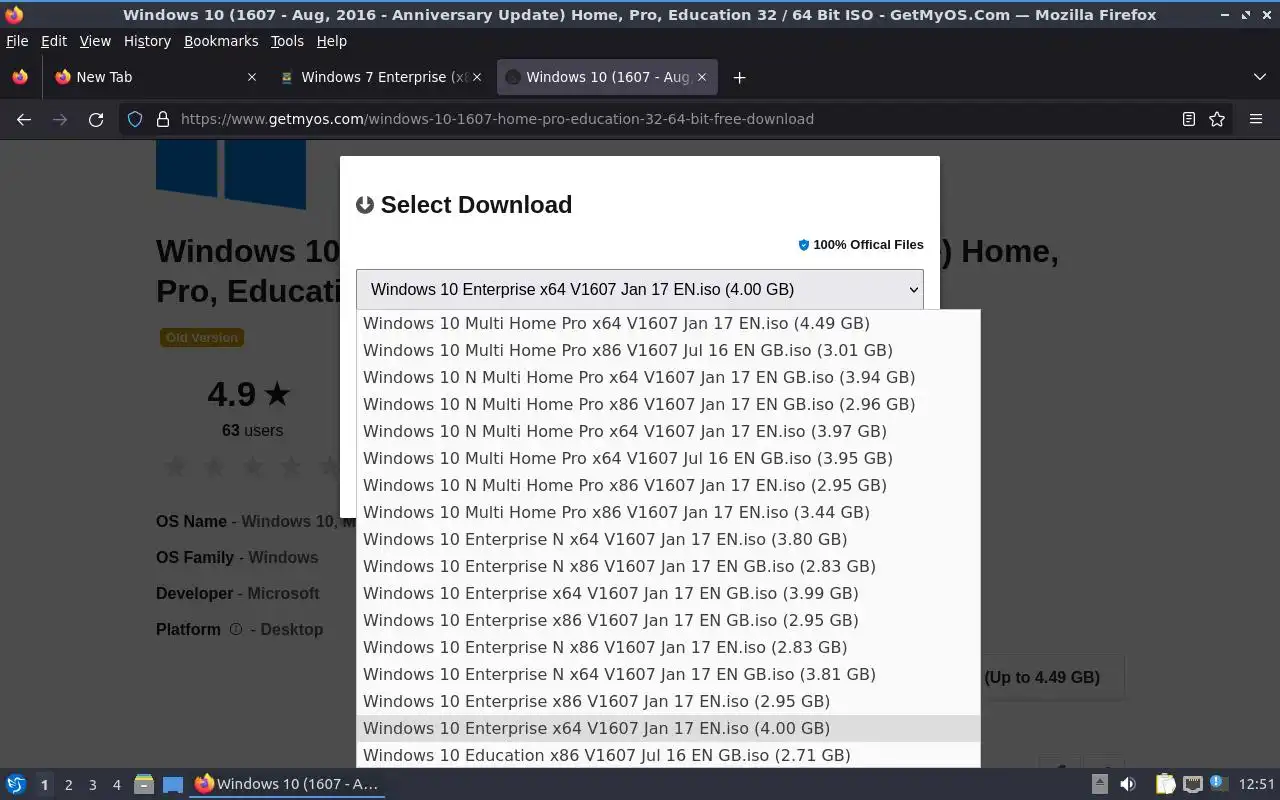Switch to the New Tab tab

pos(157,77)
